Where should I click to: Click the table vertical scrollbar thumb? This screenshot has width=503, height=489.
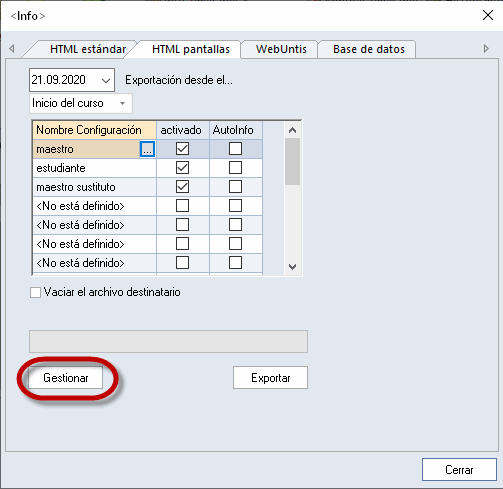click(292, 162)
